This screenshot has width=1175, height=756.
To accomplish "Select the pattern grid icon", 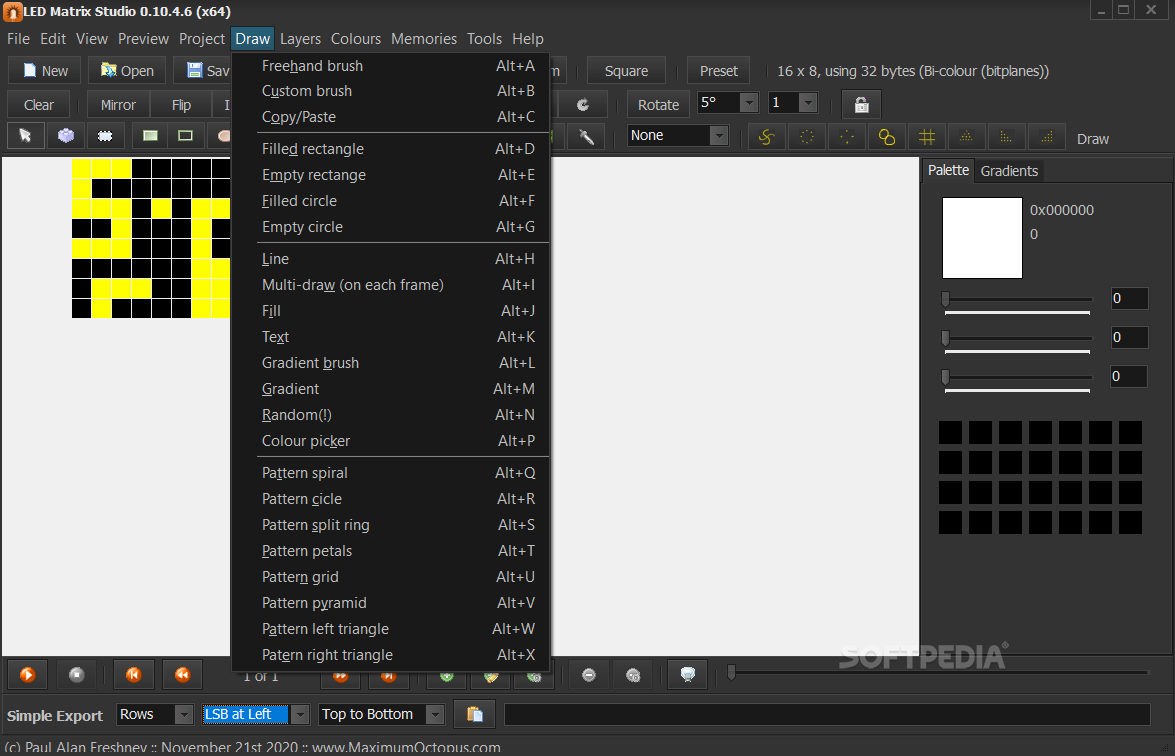I will (x=927, y=137).
